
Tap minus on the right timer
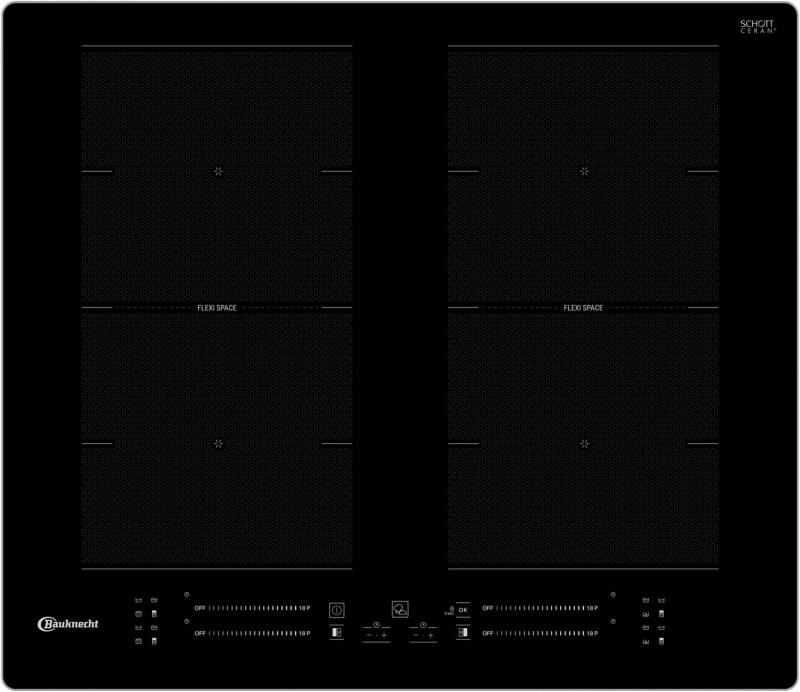[416, 635]
